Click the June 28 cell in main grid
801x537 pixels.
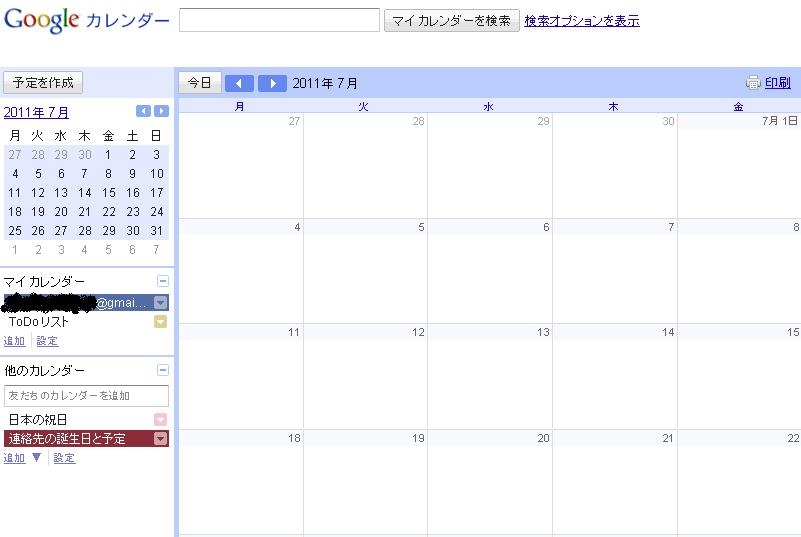tap(365, 166)
